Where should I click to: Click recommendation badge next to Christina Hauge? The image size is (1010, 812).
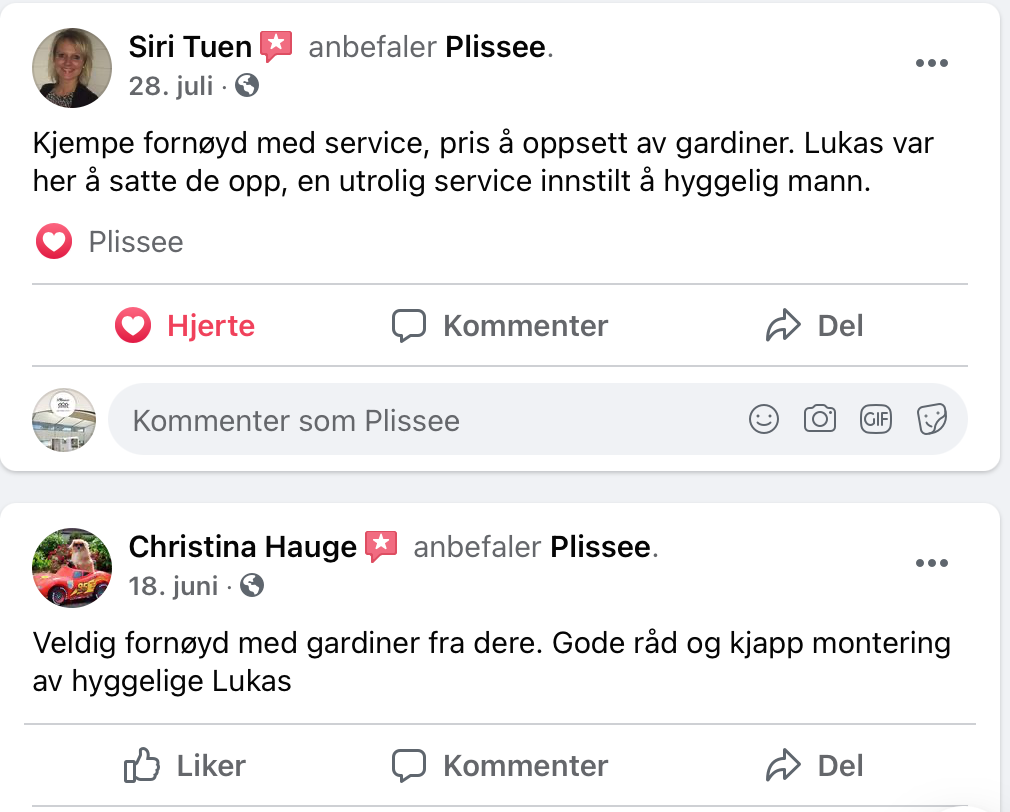point(381,546)
